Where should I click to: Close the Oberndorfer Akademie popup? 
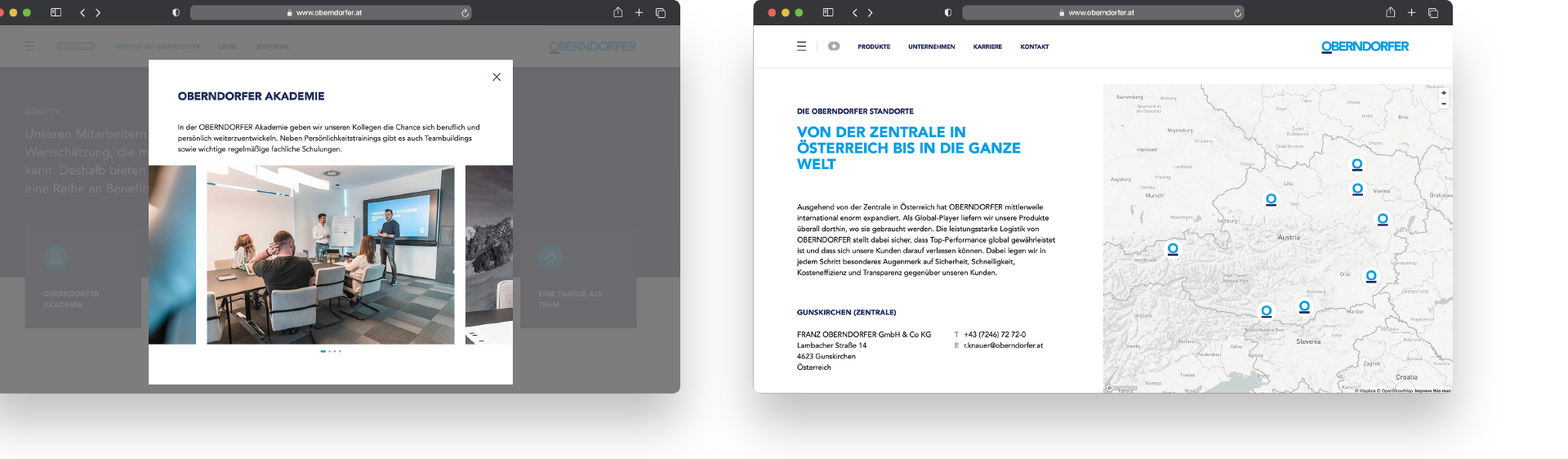click(497, 77)
